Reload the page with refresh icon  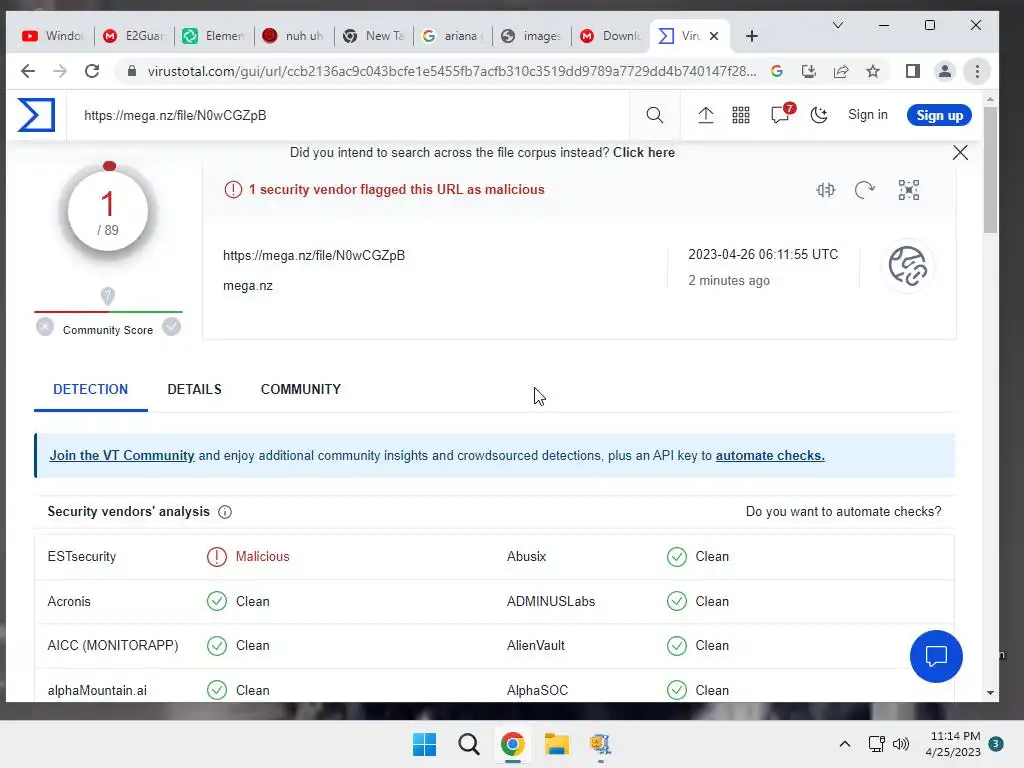coord(92,71)
